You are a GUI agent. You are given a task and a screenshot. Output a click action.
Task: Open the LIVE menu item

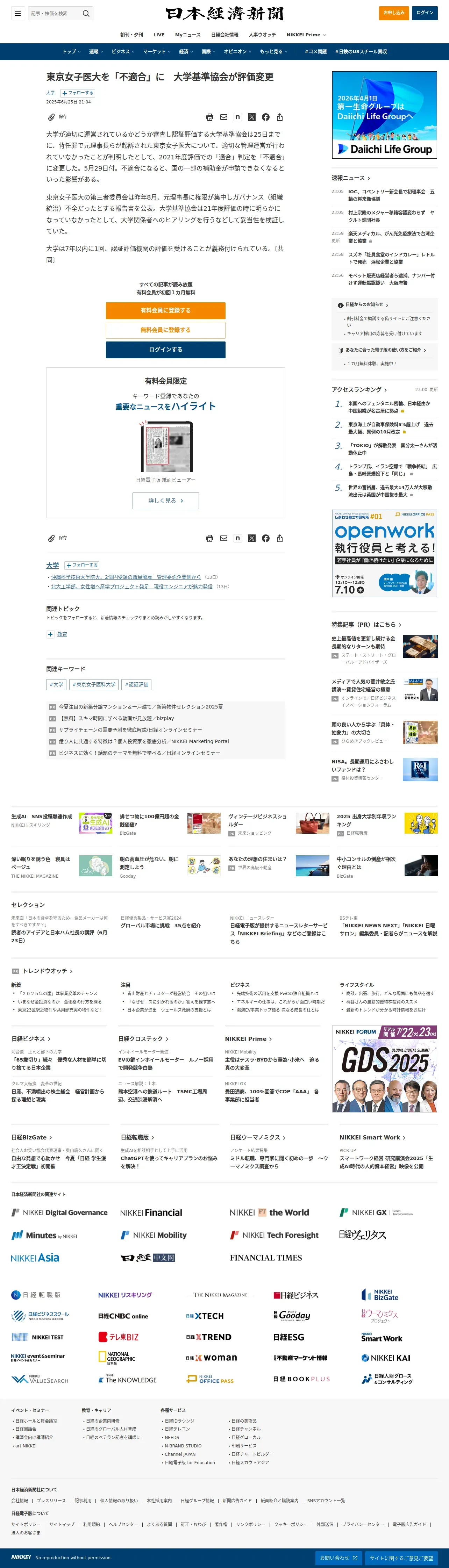click(x=159, y=35)
